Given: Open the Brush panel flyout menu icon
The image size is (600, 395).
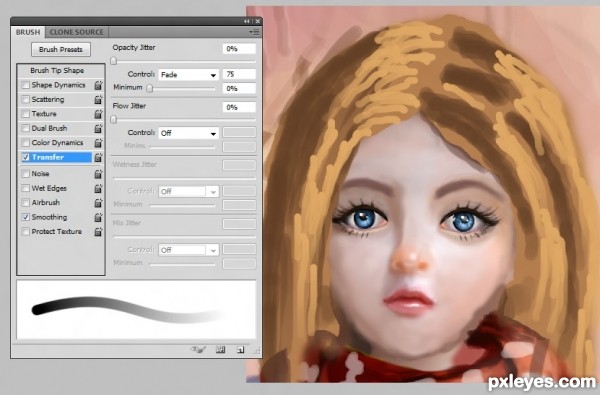Looking at the screenshot, I should point(254,32).
